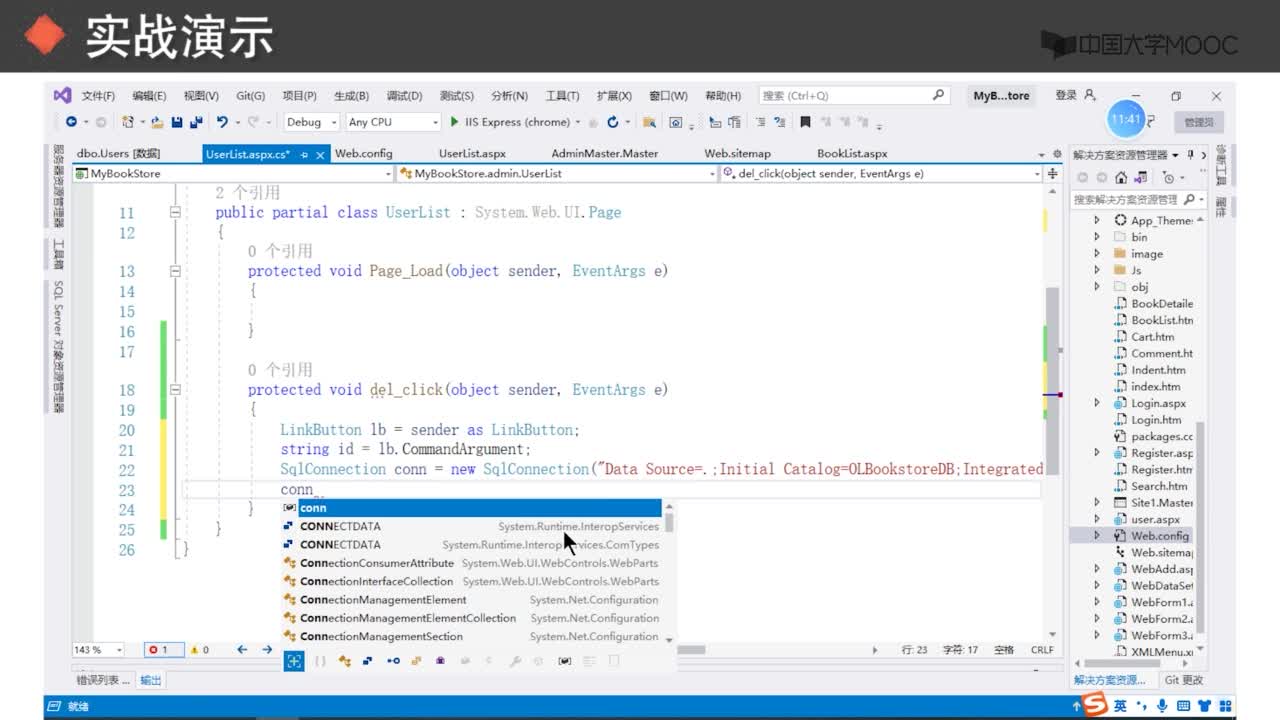Viewport: 1280px width, 720px height.
Task: Navigate backward with the back arrow toolbar icon
Action: click(71, 122)
